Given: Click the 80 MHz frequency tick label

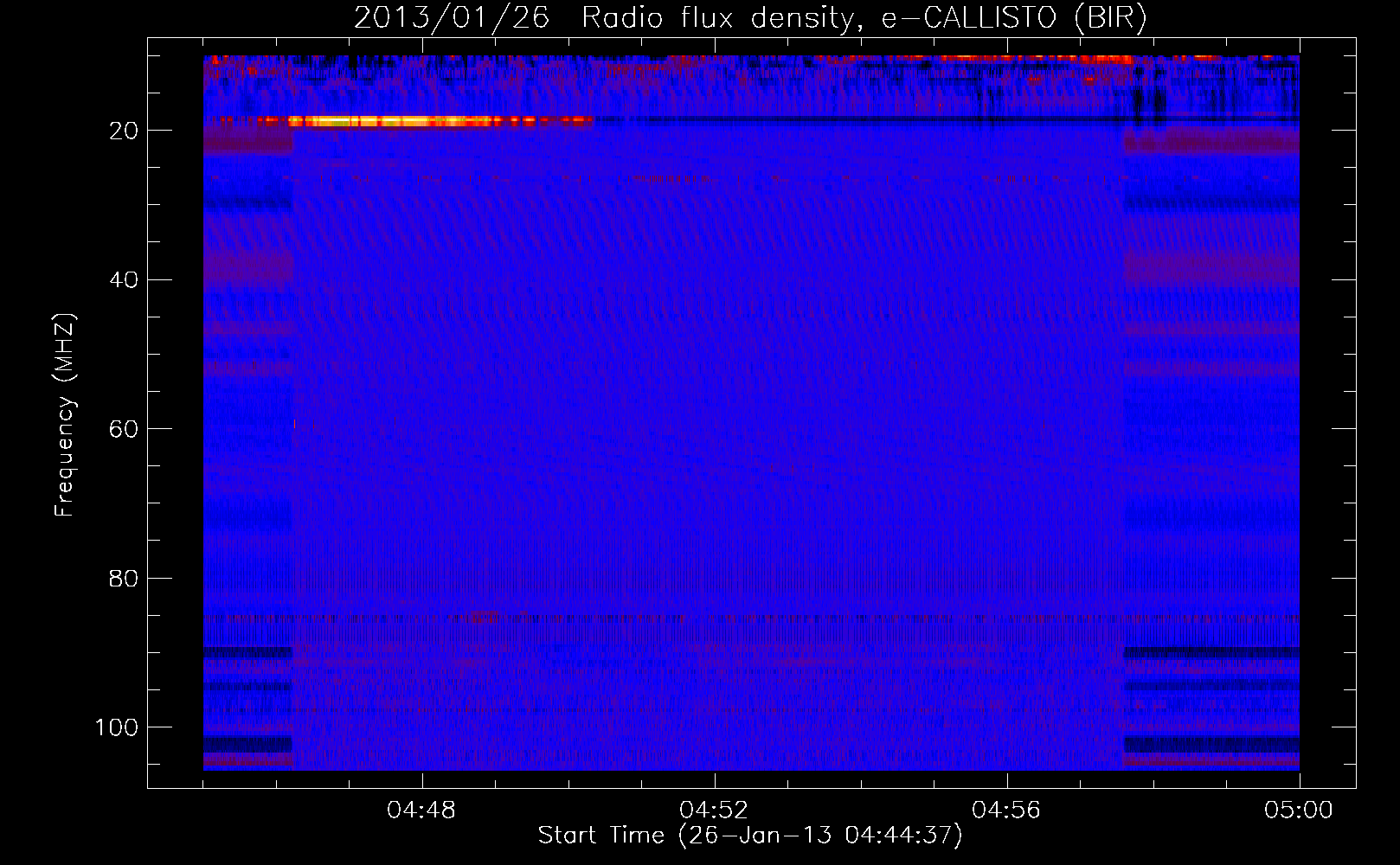Looking at the screenshot, I should 123,578.
